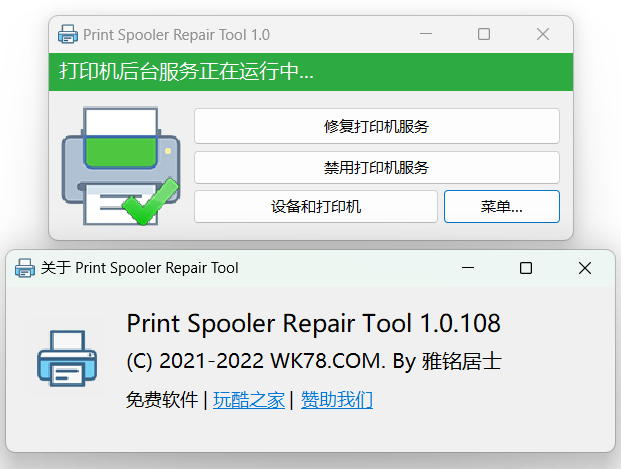Minimize the 关于 About window
This screenshot has height=469, width=621.
point(468,268)
